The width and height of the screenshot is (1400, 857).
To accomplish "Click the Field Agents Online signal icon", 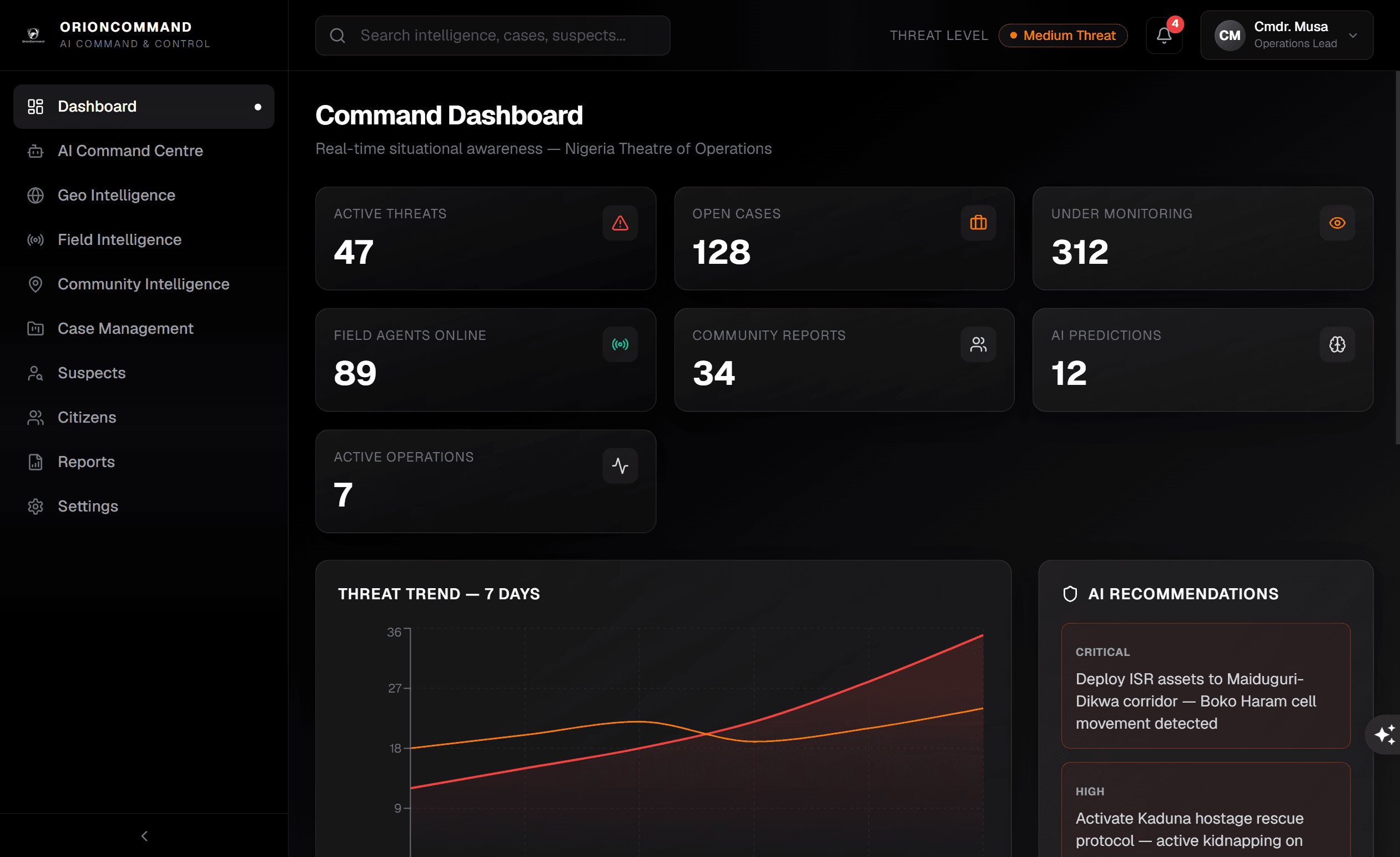I will point(620,344).
